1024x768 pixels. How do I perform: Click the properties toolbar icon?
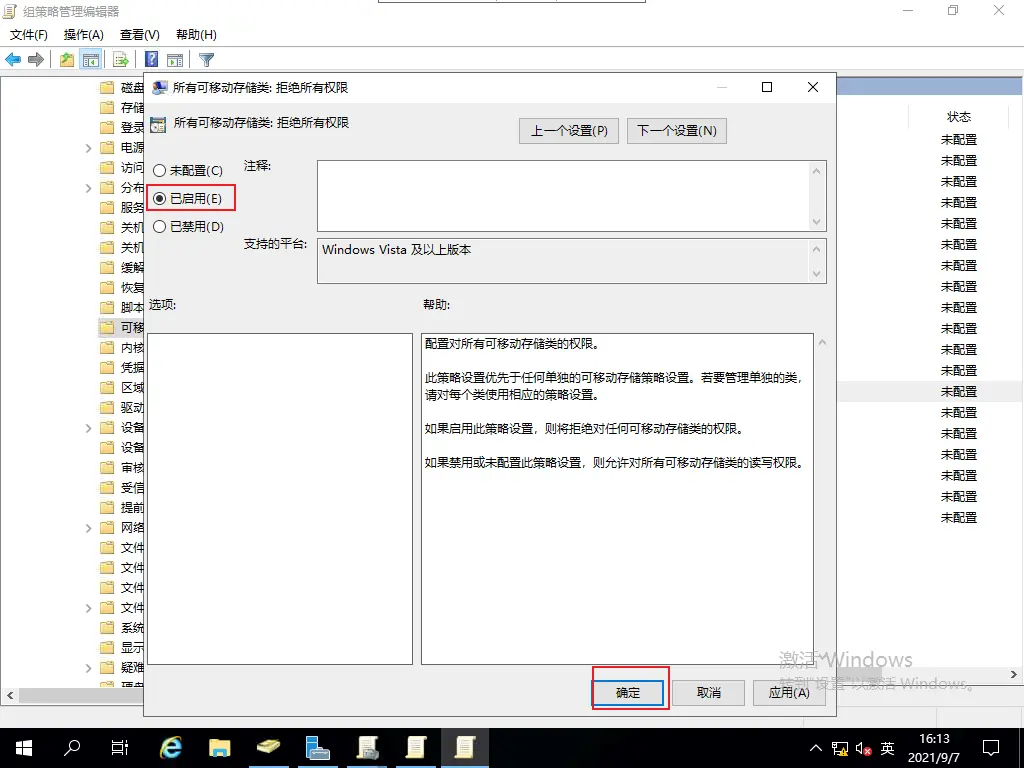[175, 59]
